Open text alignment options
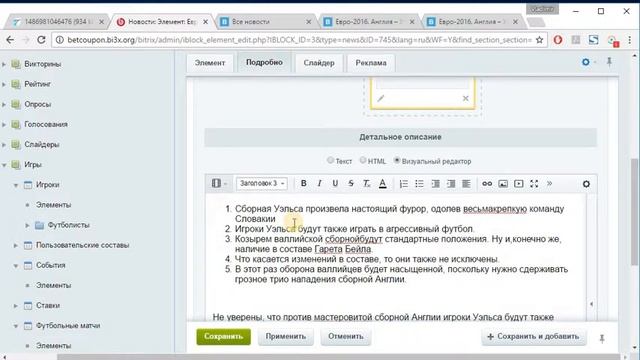Screen dimensions: 640x360 [x=466, y=184]
